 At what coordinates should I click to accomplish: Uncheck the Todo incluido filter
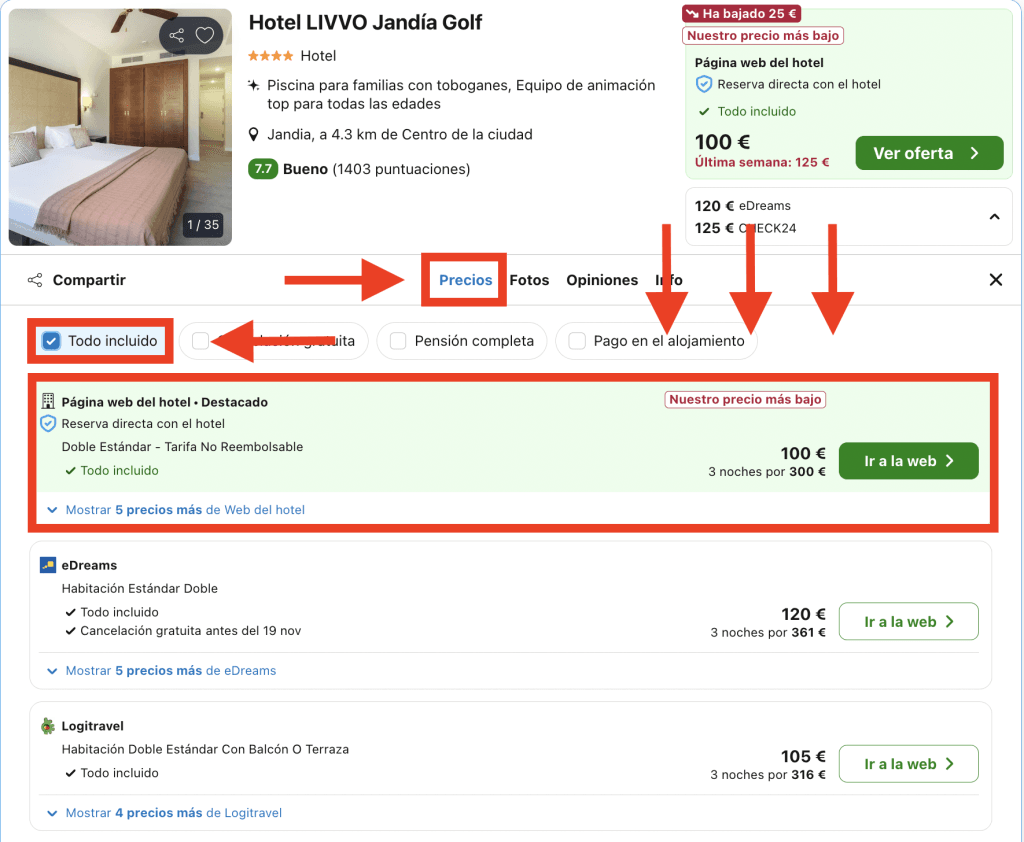52,341
